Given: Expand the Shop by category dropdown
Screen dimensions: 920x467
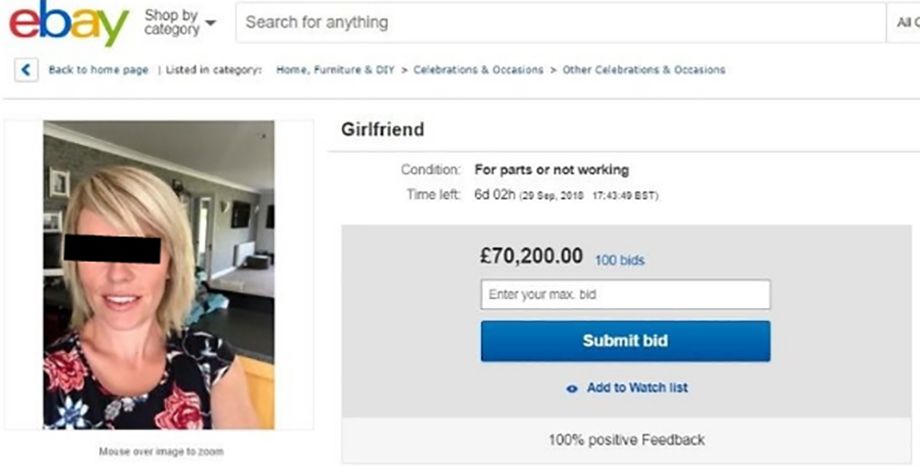Looking at the screenshot, I should click(x=180, y=22).
